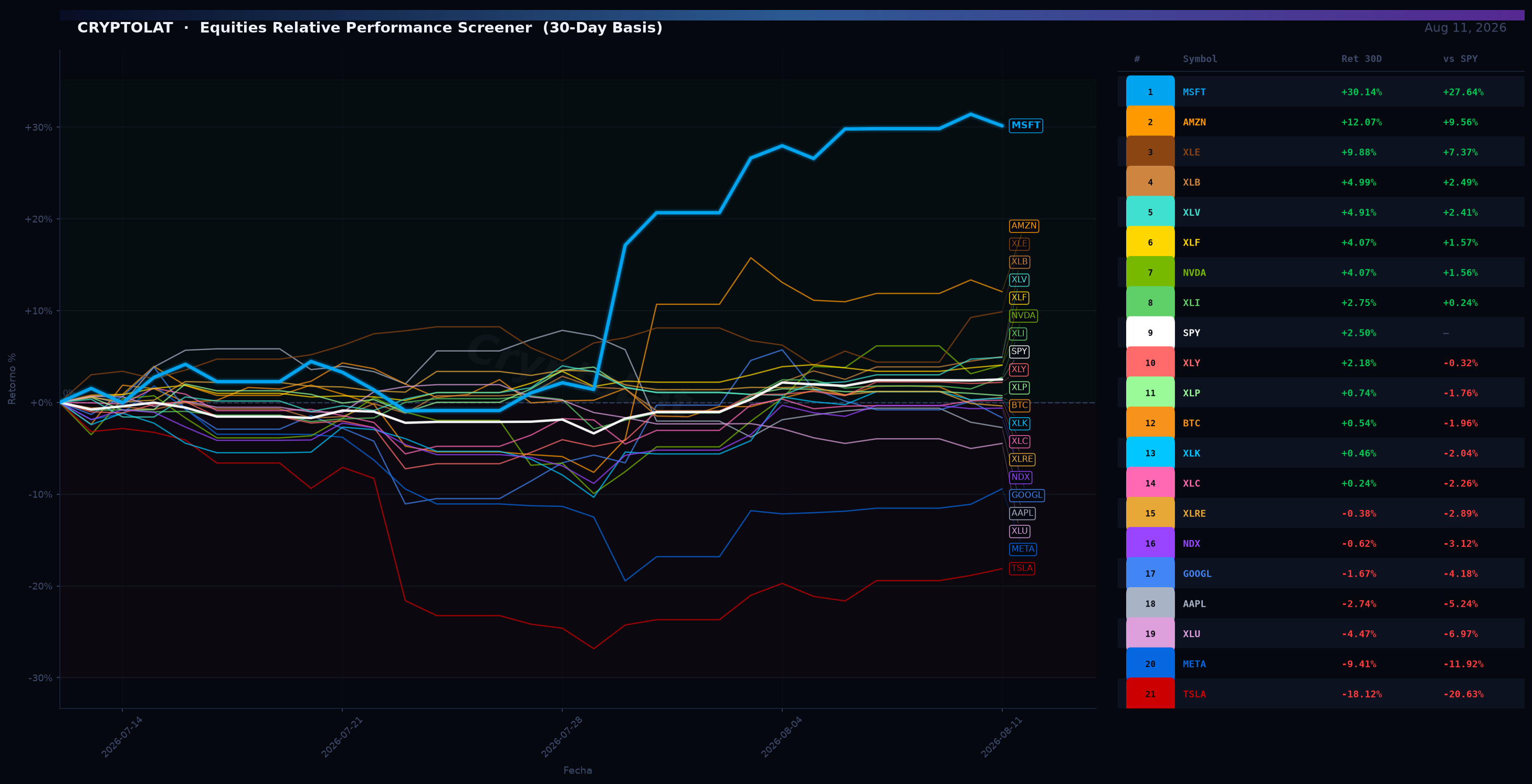Click the META series label in the chart

click(x=1023, y=549)
